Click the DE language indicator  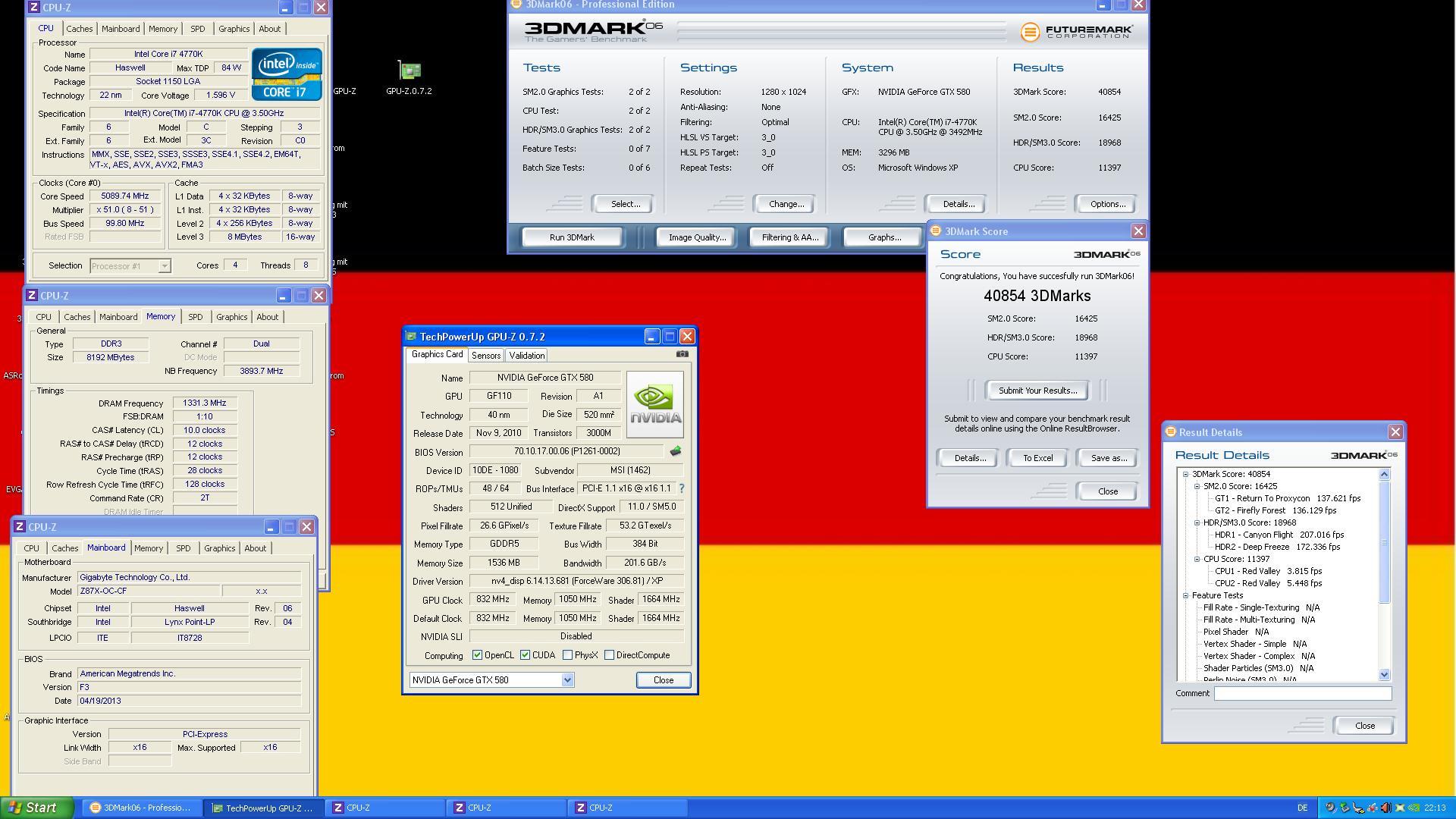pos(1303,808)
